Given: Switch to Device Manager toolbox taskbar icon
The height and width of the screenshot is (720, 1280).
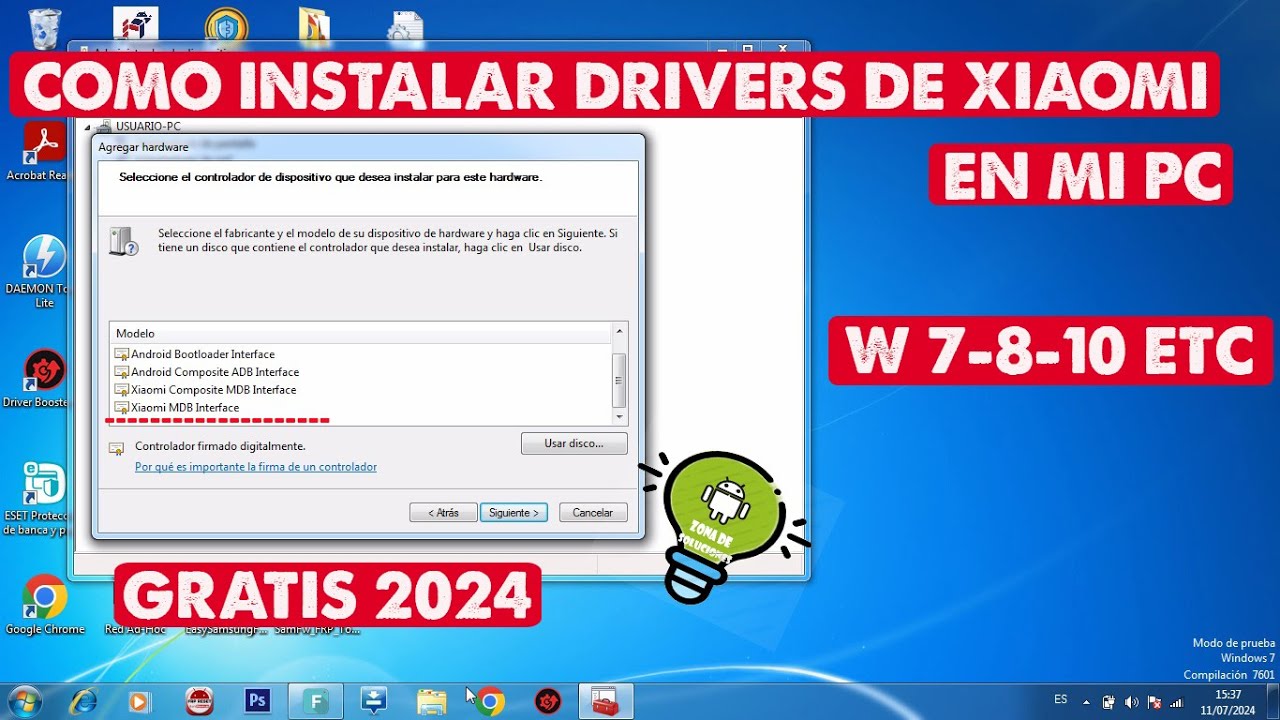Looking at the screenshot, I should click(606, 701).
